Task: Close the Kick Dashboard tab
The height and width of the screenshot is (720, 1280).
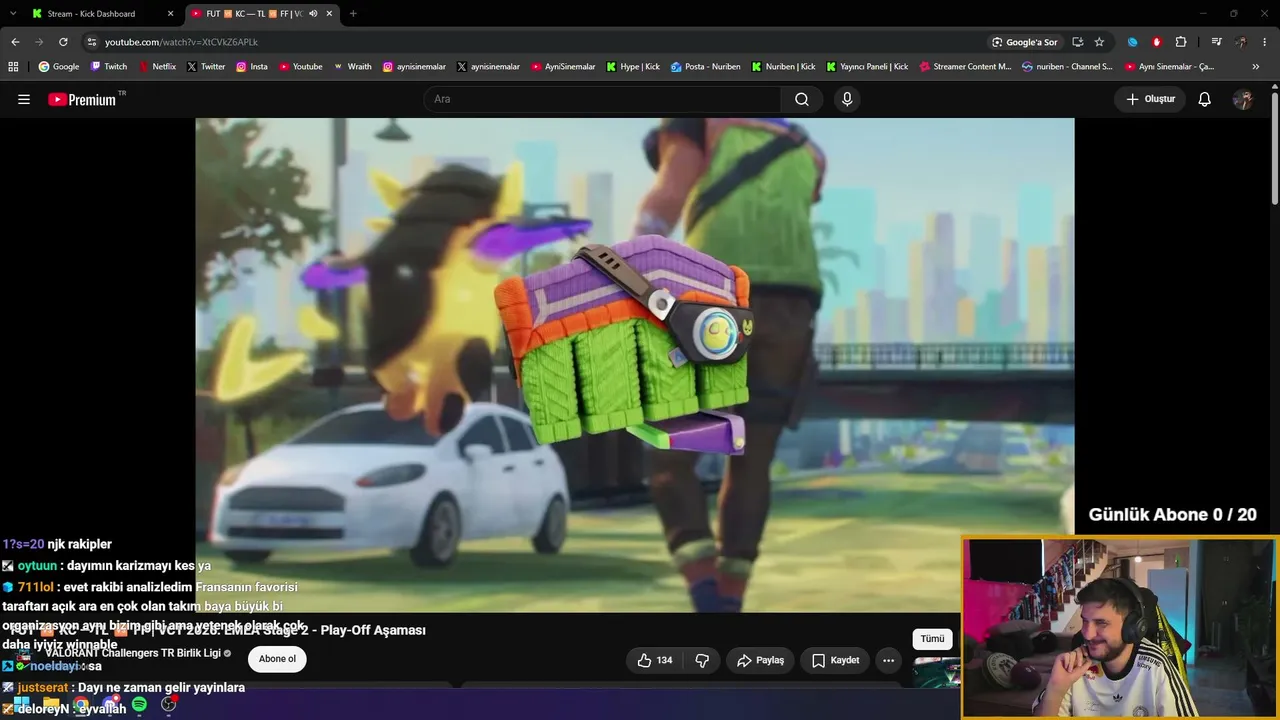Action: pos(170,14)
